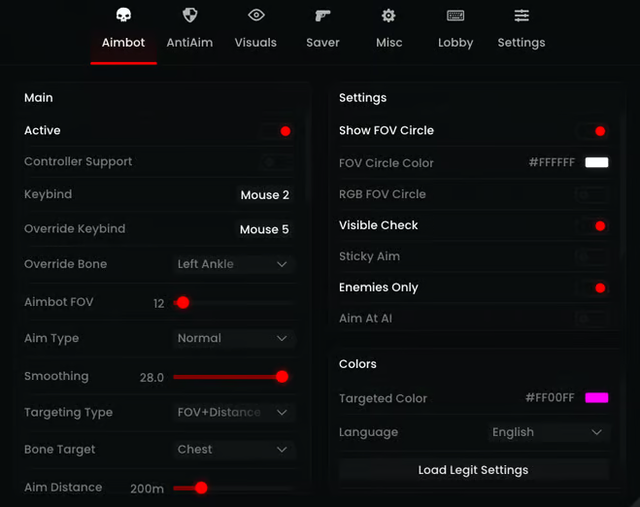
Task: Switch to the Visuals tab label
Action: [256, 42]
